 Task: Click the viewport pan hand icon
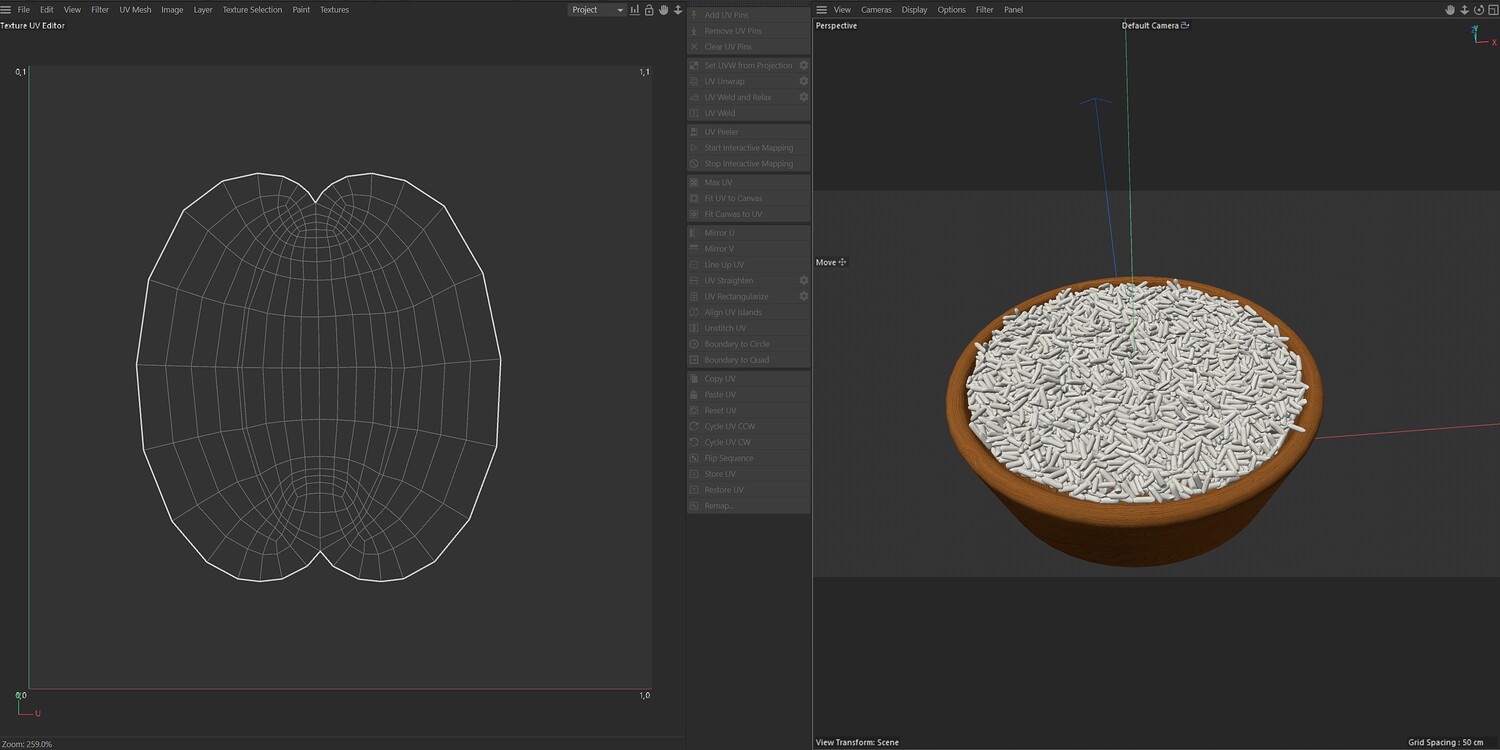(x=1450, y=10)
